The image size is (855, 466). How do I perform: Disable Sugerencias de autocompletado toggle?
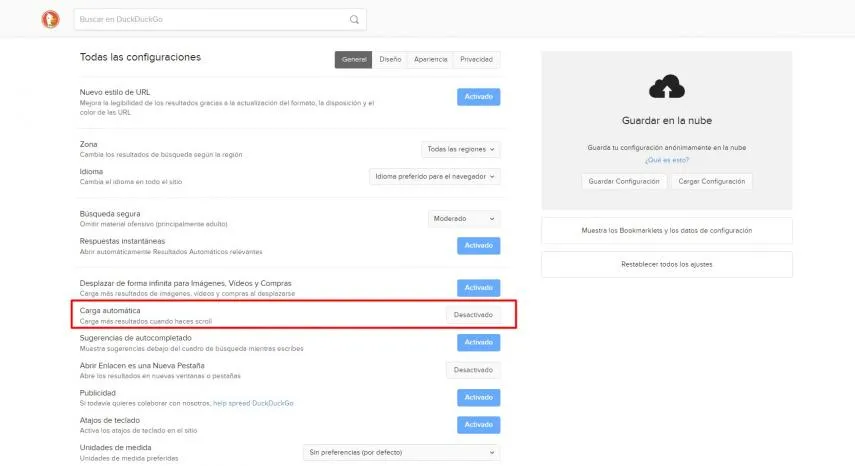478,342
